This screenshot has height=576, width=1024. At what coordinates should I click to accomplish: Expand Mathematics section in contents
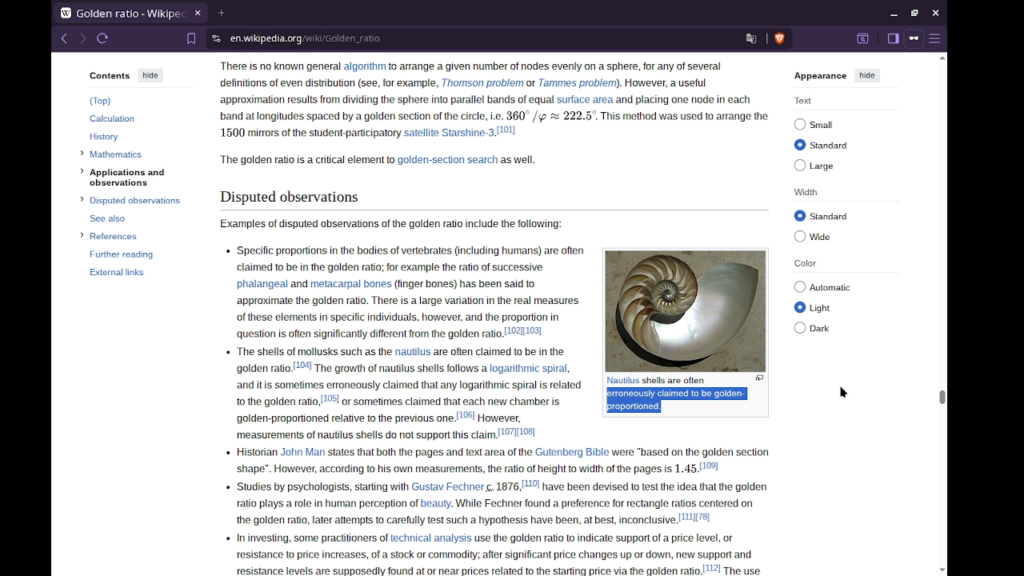pyautogui.click(x=82, y=153)
